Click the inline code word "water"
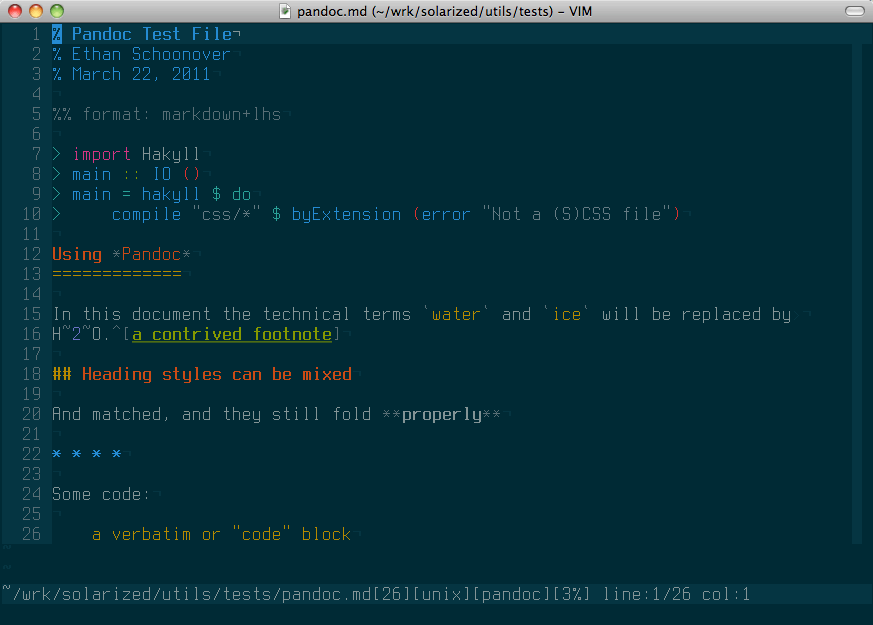This screenshot has width=873, height=625. pos(456,314)
